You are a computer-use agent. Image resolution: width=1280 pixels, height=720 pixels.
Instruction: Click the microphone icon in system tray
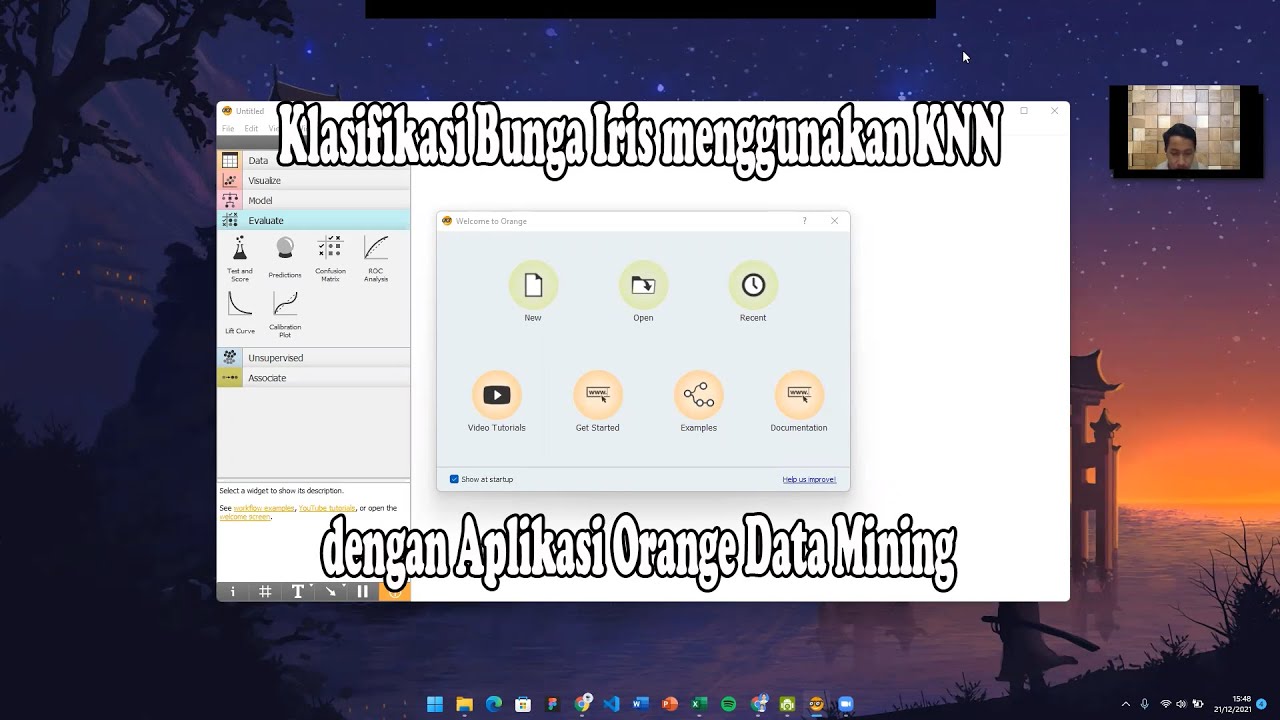pyautogui.click(x=1145, y=704)
